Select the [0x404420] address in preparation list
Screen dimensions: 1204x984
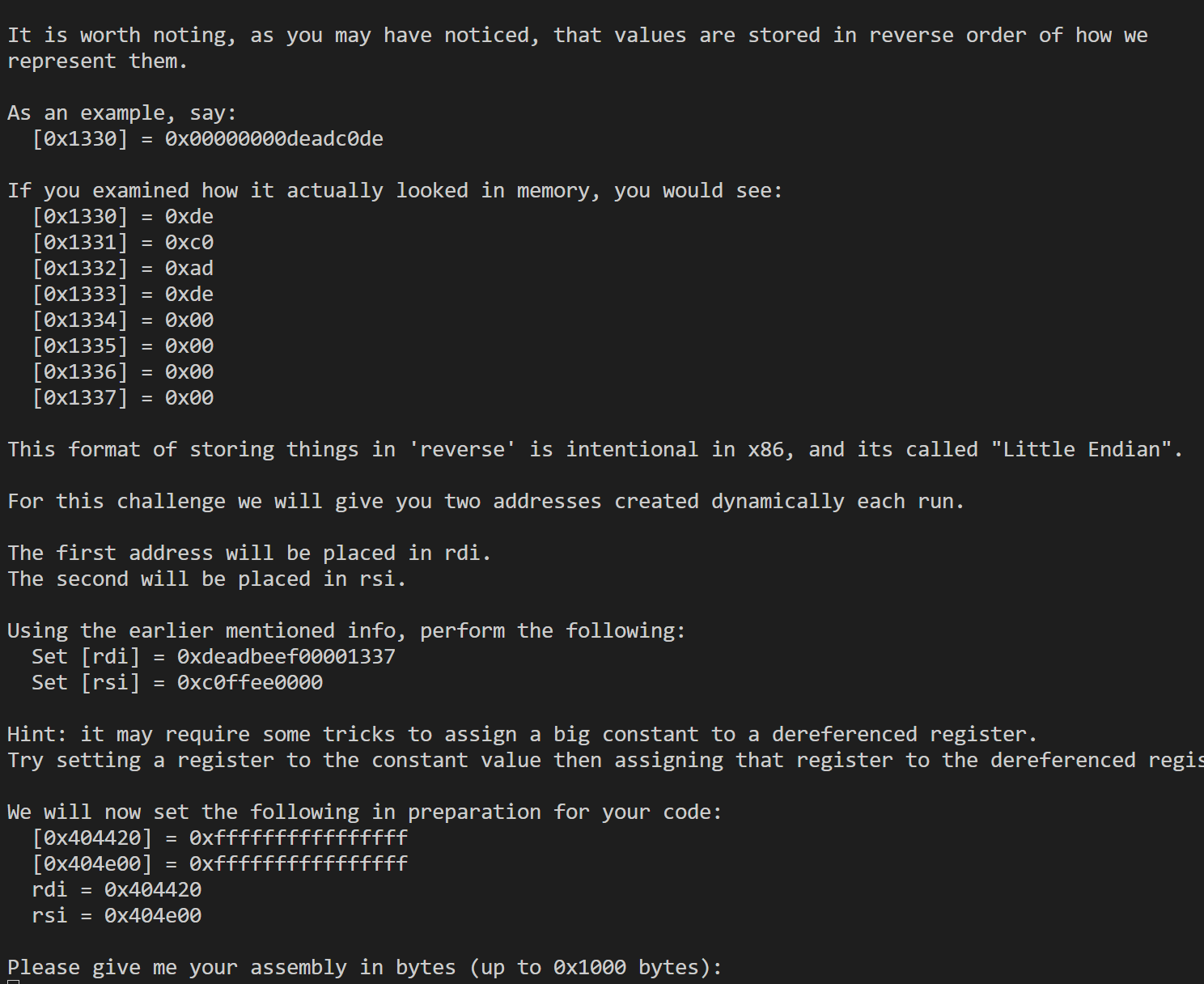coord(92,838)
